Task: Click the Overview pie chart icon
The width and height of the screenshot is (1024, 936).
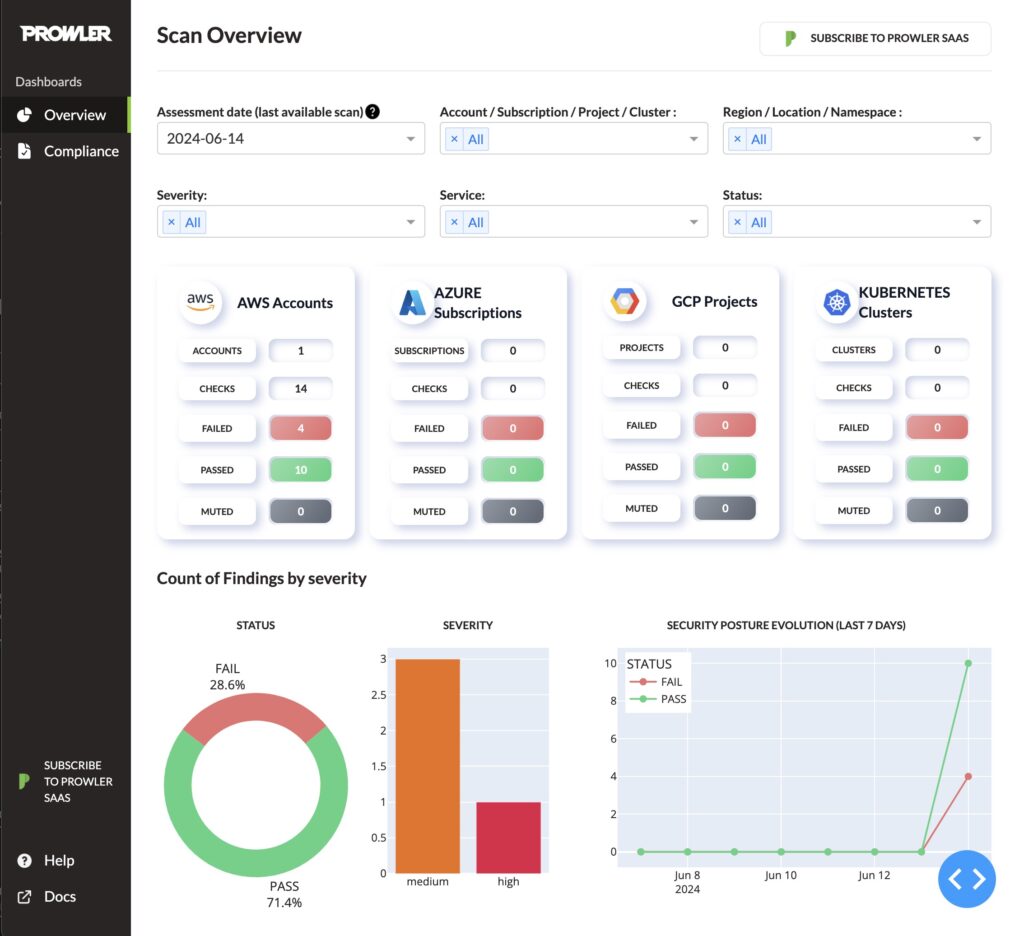Action: [x=24, y=115]
